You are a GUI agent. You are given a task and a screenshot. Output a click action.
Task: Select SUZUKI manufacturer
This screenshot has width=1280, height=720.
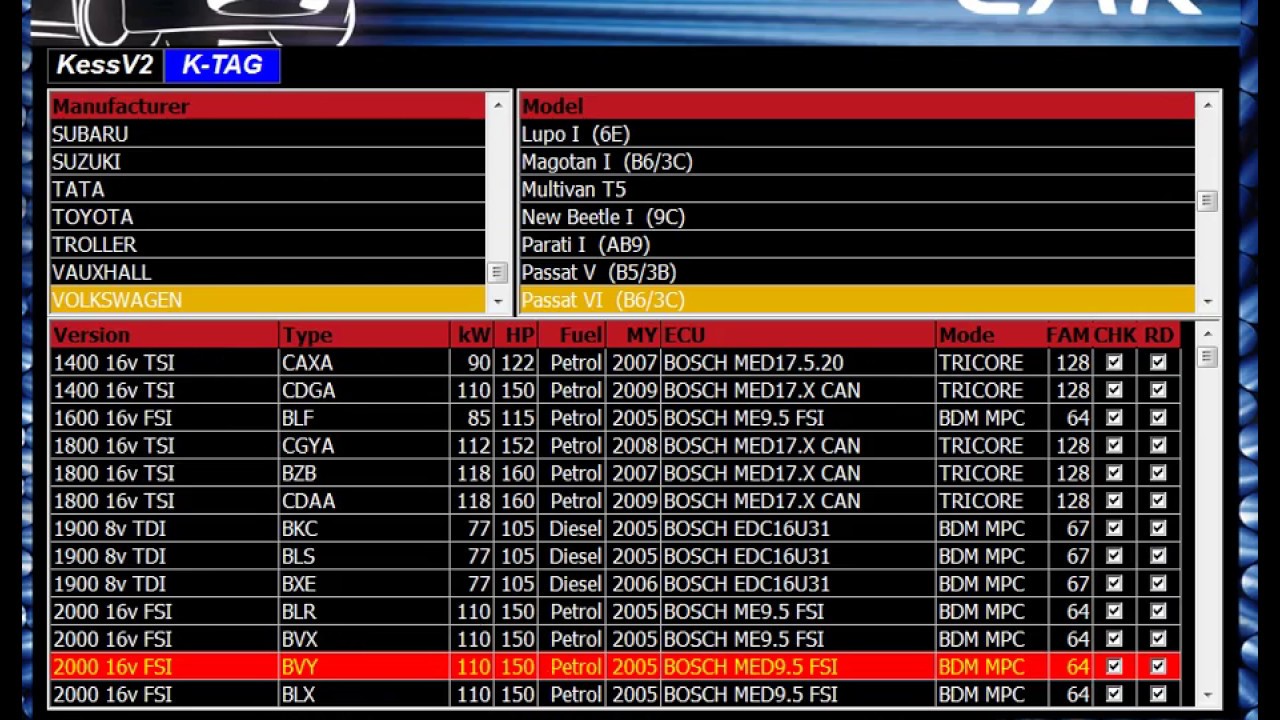(x=268, y=162)
